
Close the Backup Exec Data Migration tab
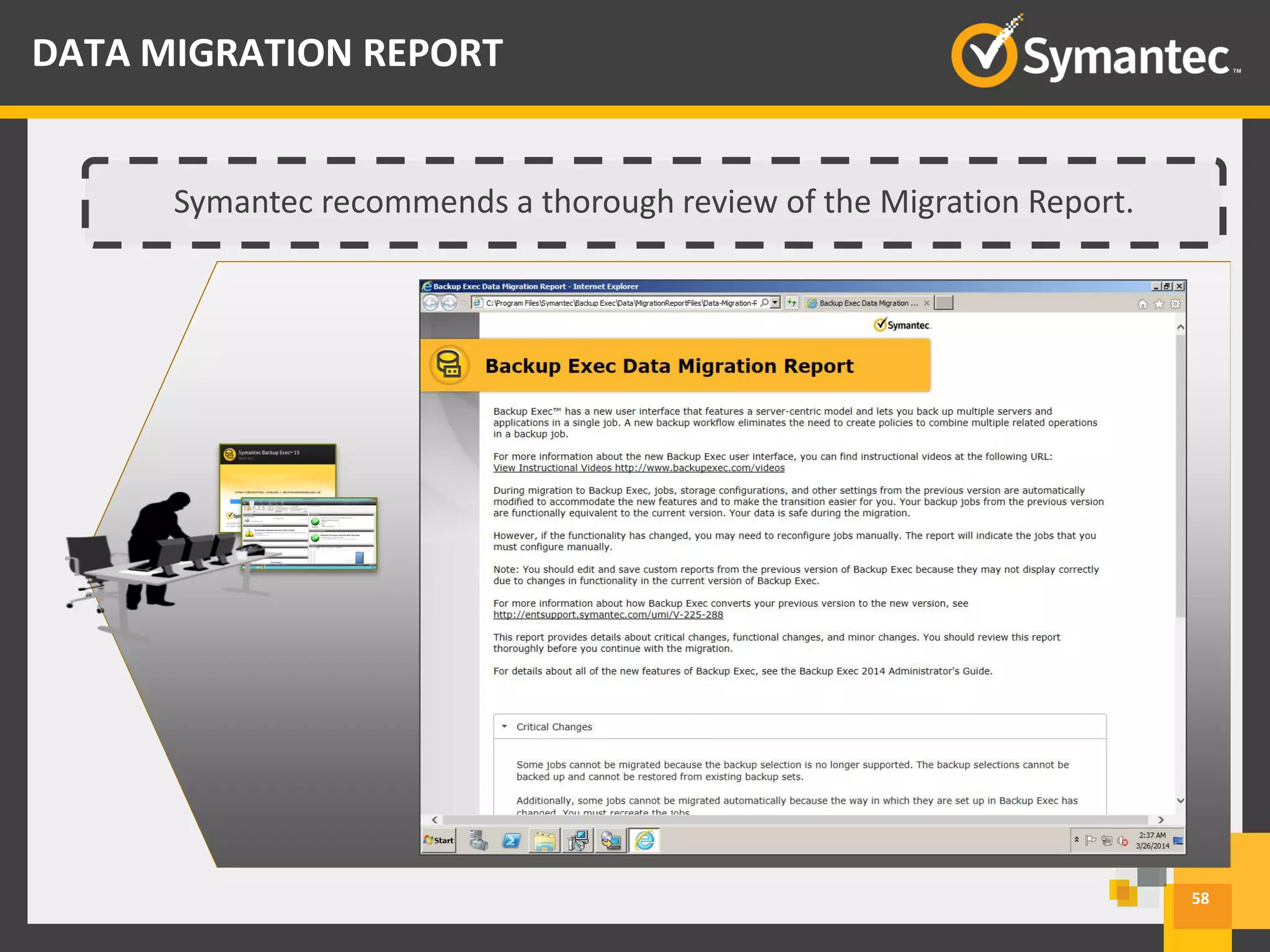point(926,303)
